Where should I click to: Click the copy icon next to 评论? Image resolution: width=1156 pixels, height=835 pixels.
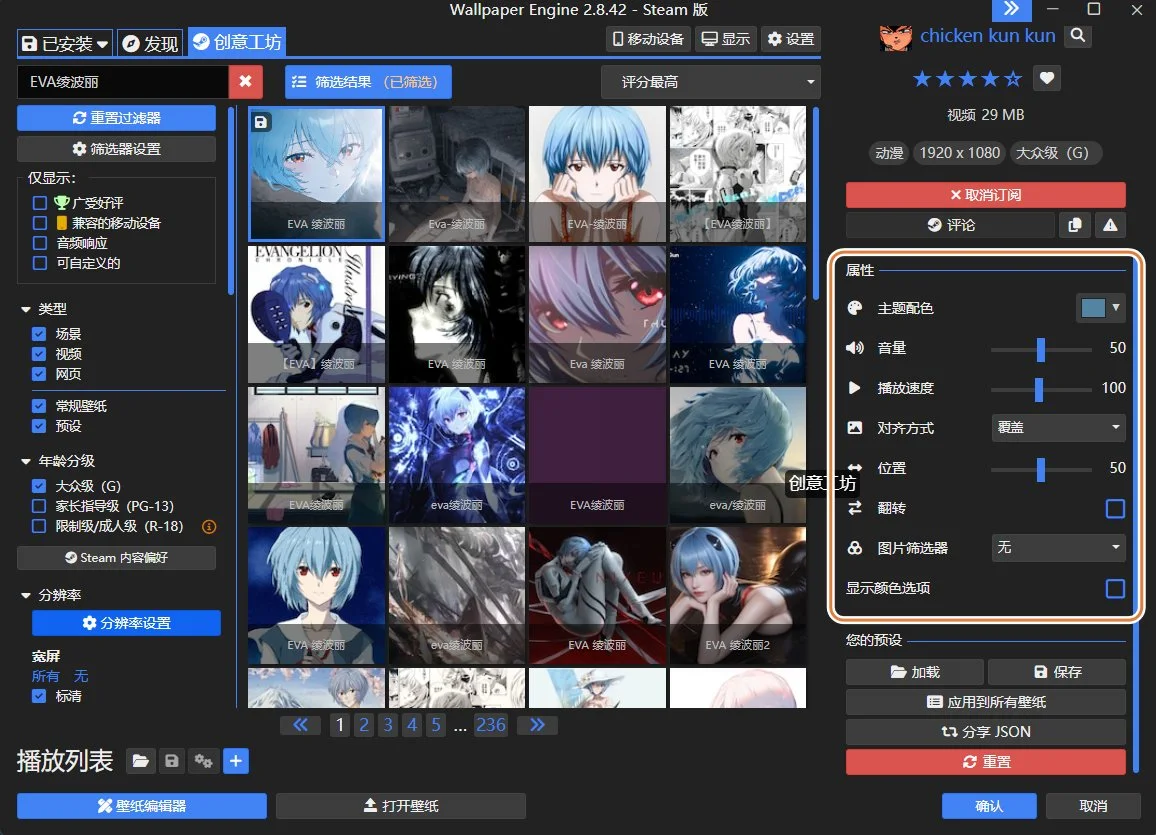(x=1075, y=225)
